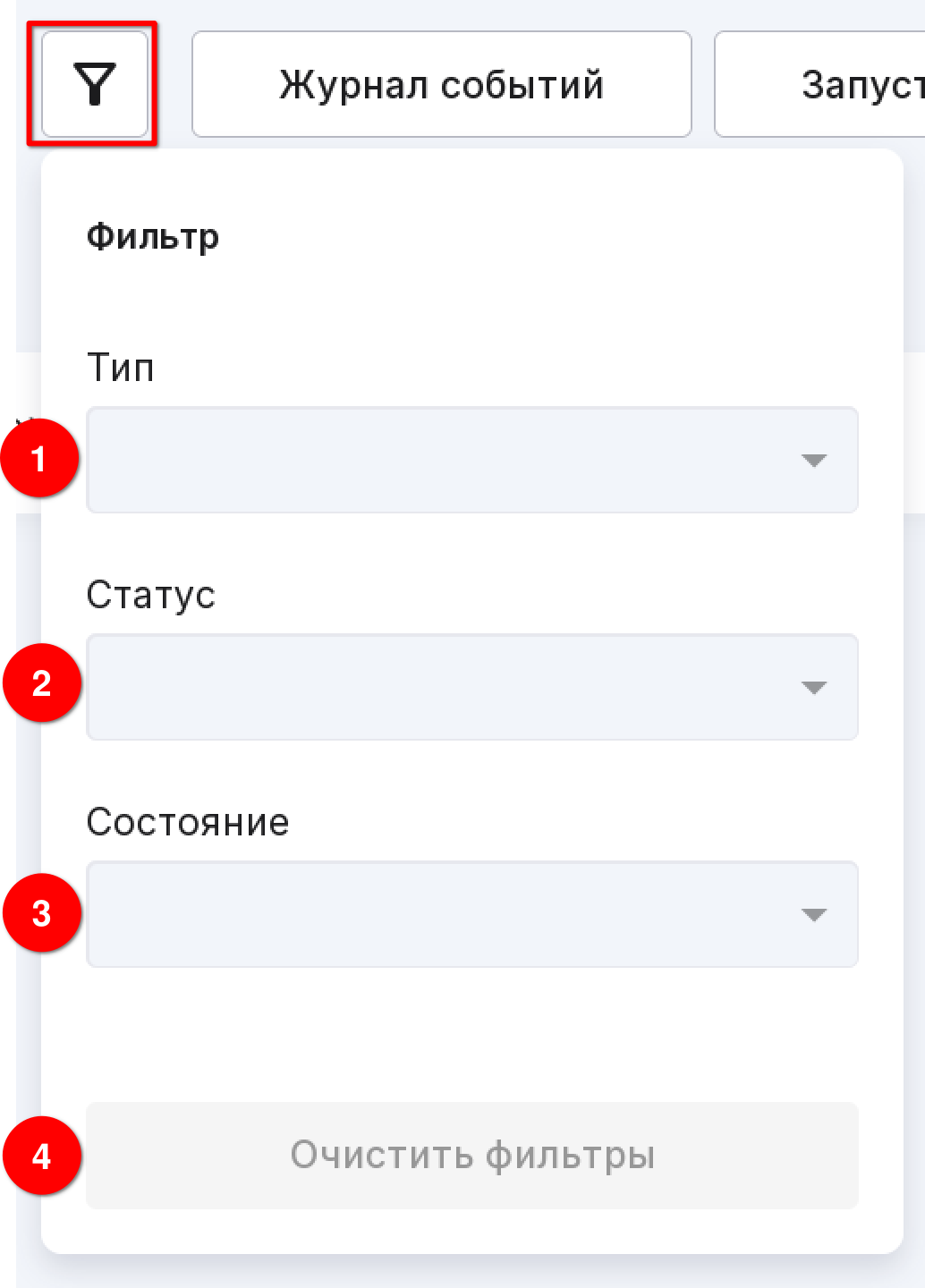Click the Статус field label
This screenshot has width=925, height=1288.
click(151, 596)
